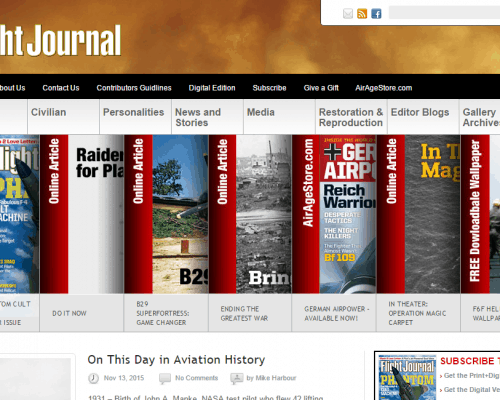Open the grayscale Bring slider panel
The image size is (500, 400).
point(264,214)
